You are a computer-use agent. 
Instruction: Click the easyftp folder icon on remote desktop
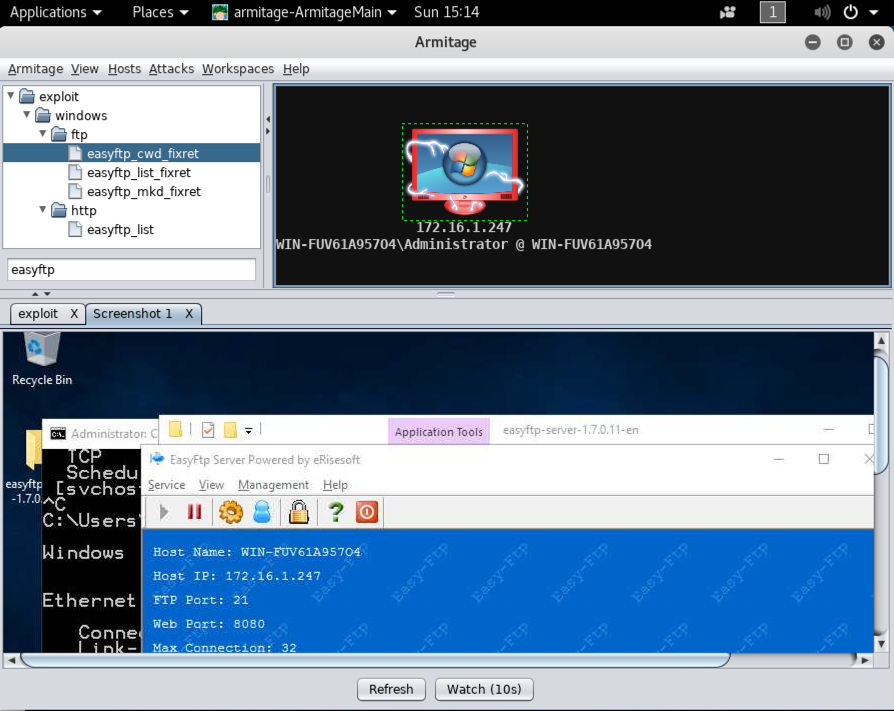(x=32, y=450)
